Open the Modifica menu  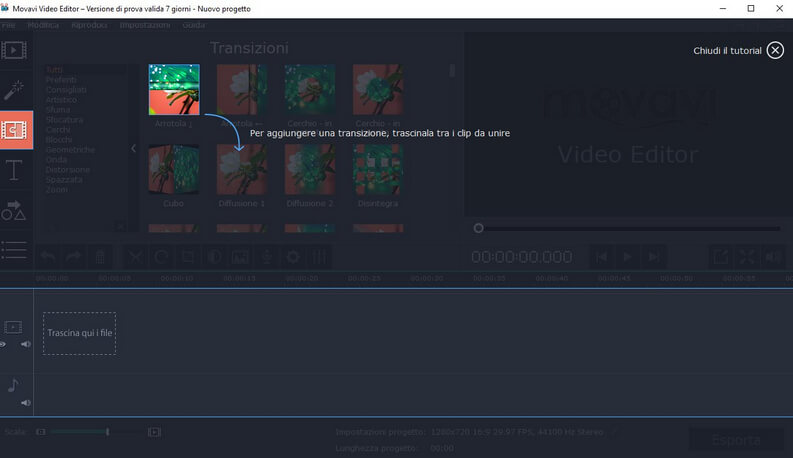click(43, 25)
